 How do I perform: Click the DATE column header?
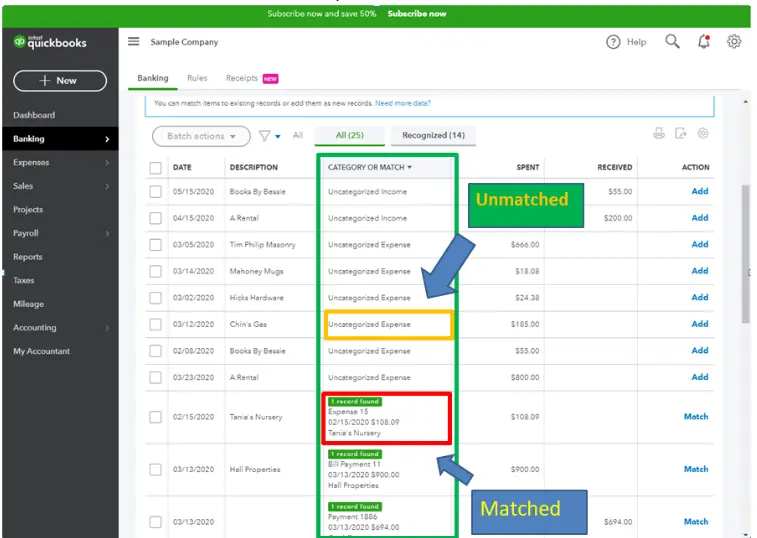pyautogui.click(x=182, y=168)
